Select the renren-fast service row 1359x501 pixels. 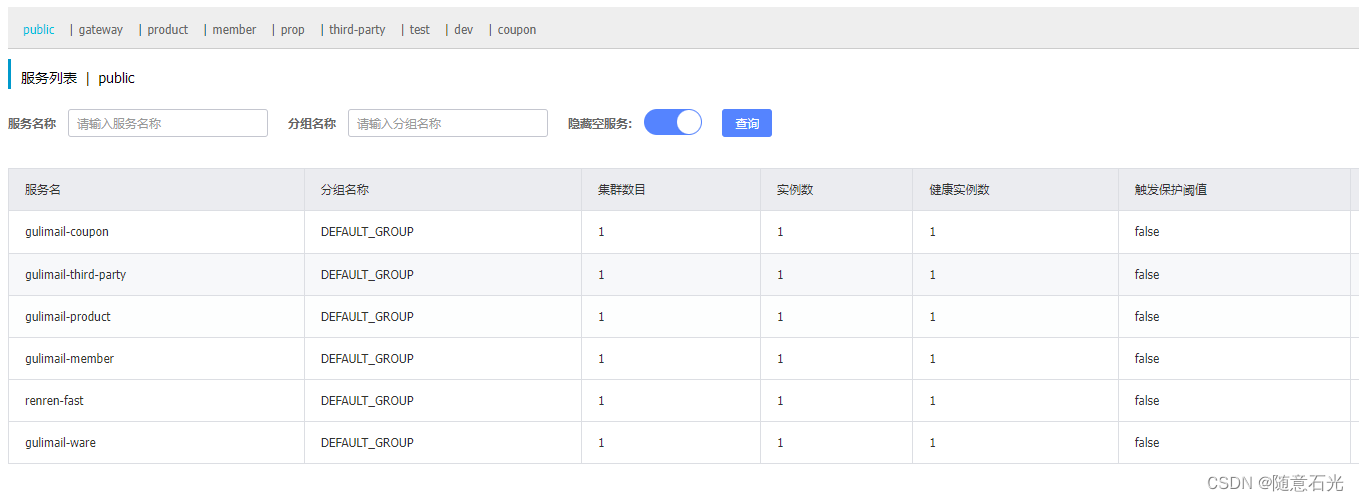pos(680,400)
